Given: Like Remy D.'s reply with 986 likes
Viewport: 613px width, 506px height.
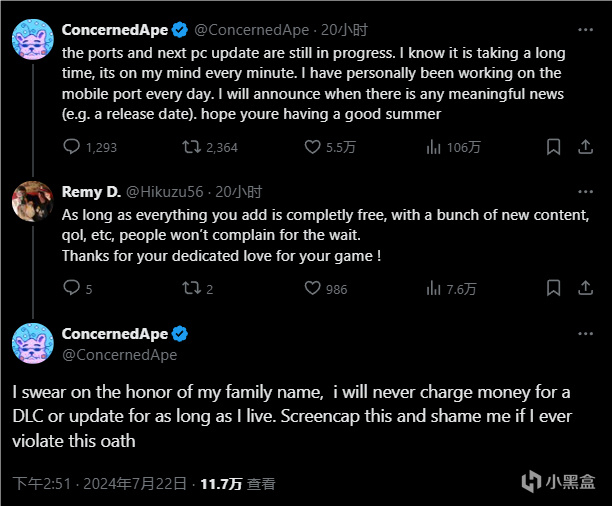Looking at the screenshot, I should [313, 289].
